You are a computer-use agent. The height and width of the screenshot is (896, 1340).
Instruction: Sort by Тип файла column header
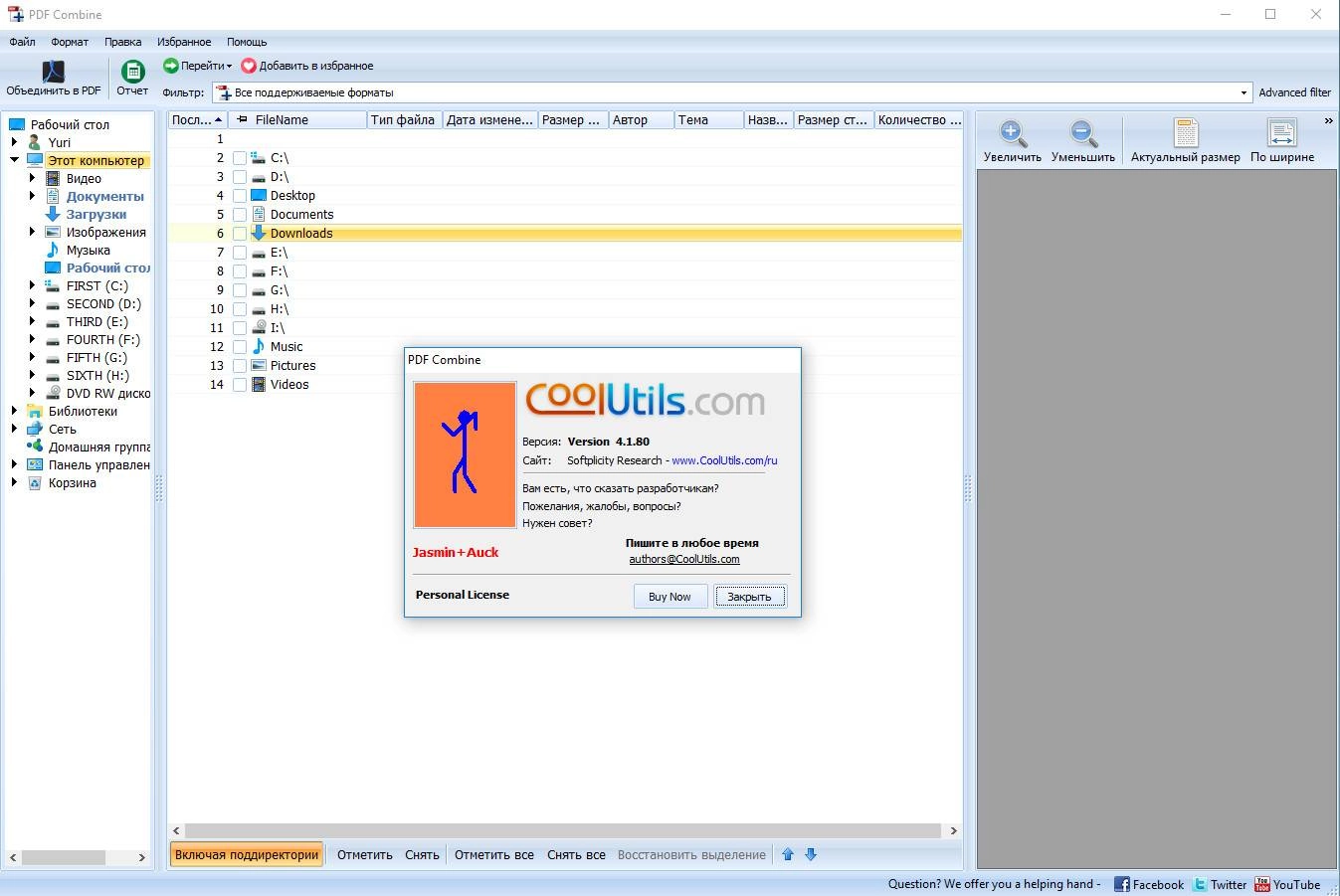click(403, 120)
